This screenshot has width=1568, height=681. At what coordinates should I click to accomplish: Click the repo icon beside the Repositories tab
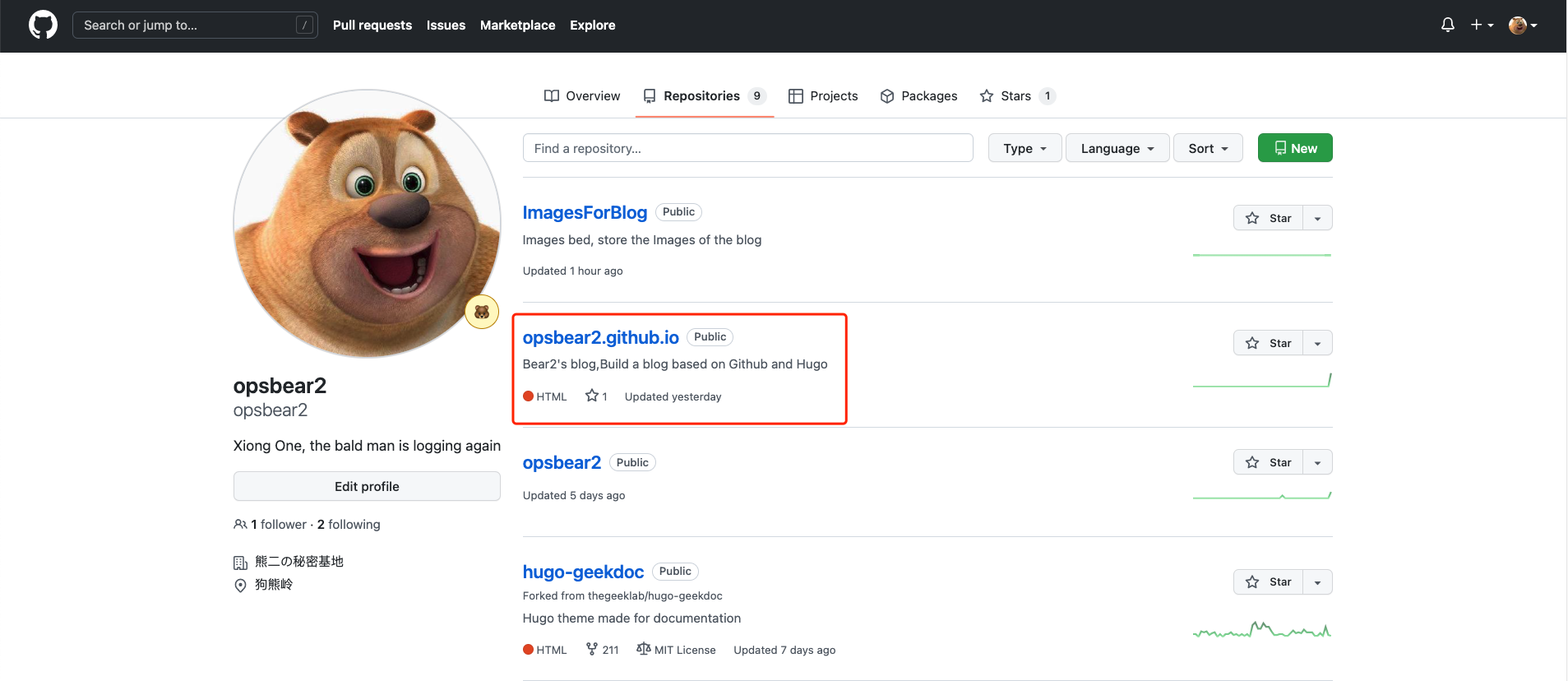[x=650, y=96]
